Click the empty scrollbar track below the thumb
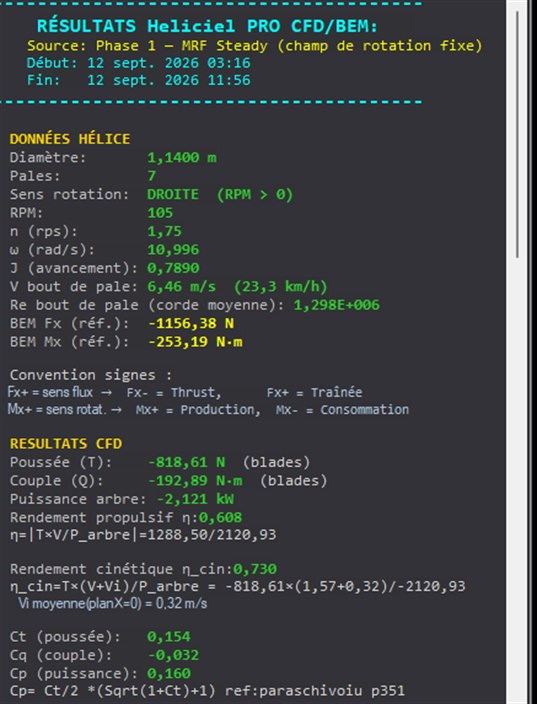The image size is (537, 704). [517, 480]
